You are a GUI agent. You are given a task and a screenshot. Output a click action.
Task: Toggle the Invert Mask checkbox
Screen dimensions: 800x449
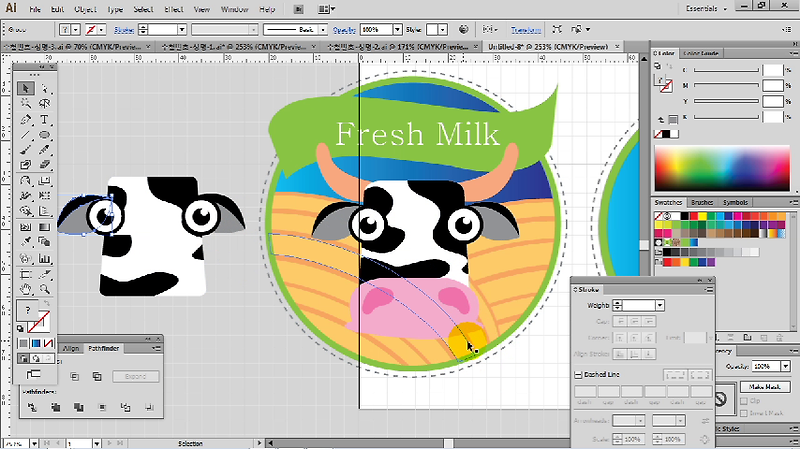(x=744, y=413)
